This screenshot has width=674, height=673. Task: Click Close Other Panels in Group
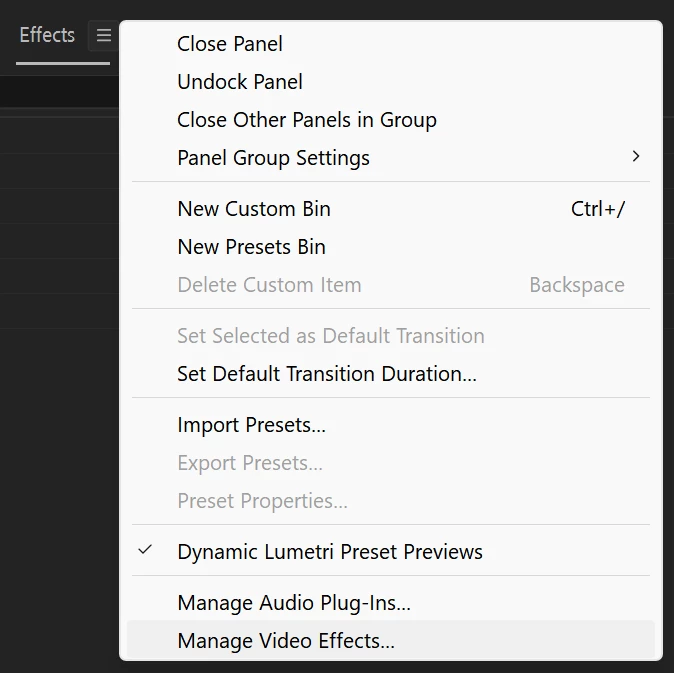tap(307, 120)
